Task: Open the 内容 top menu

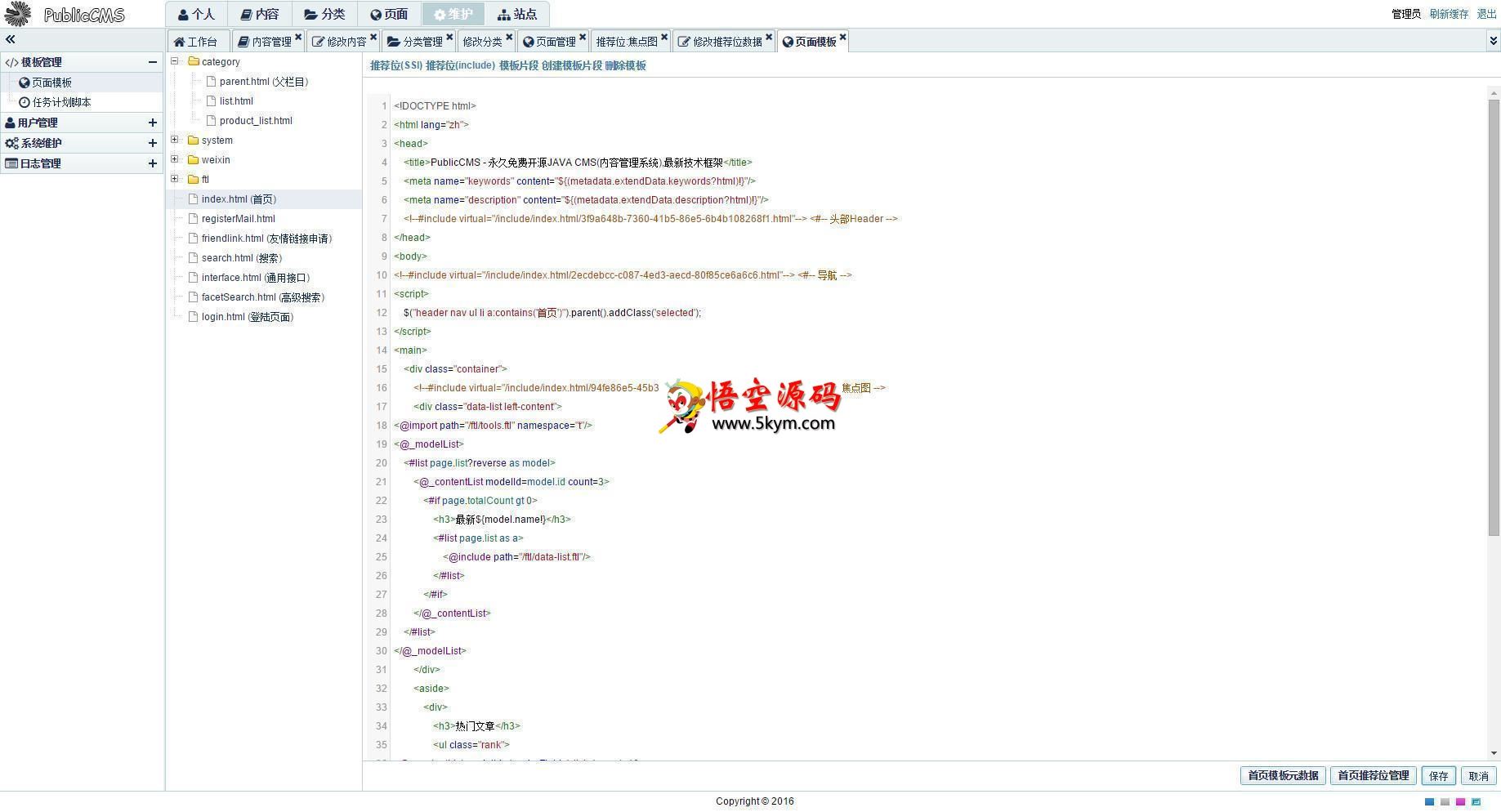Action: [259, 14]
